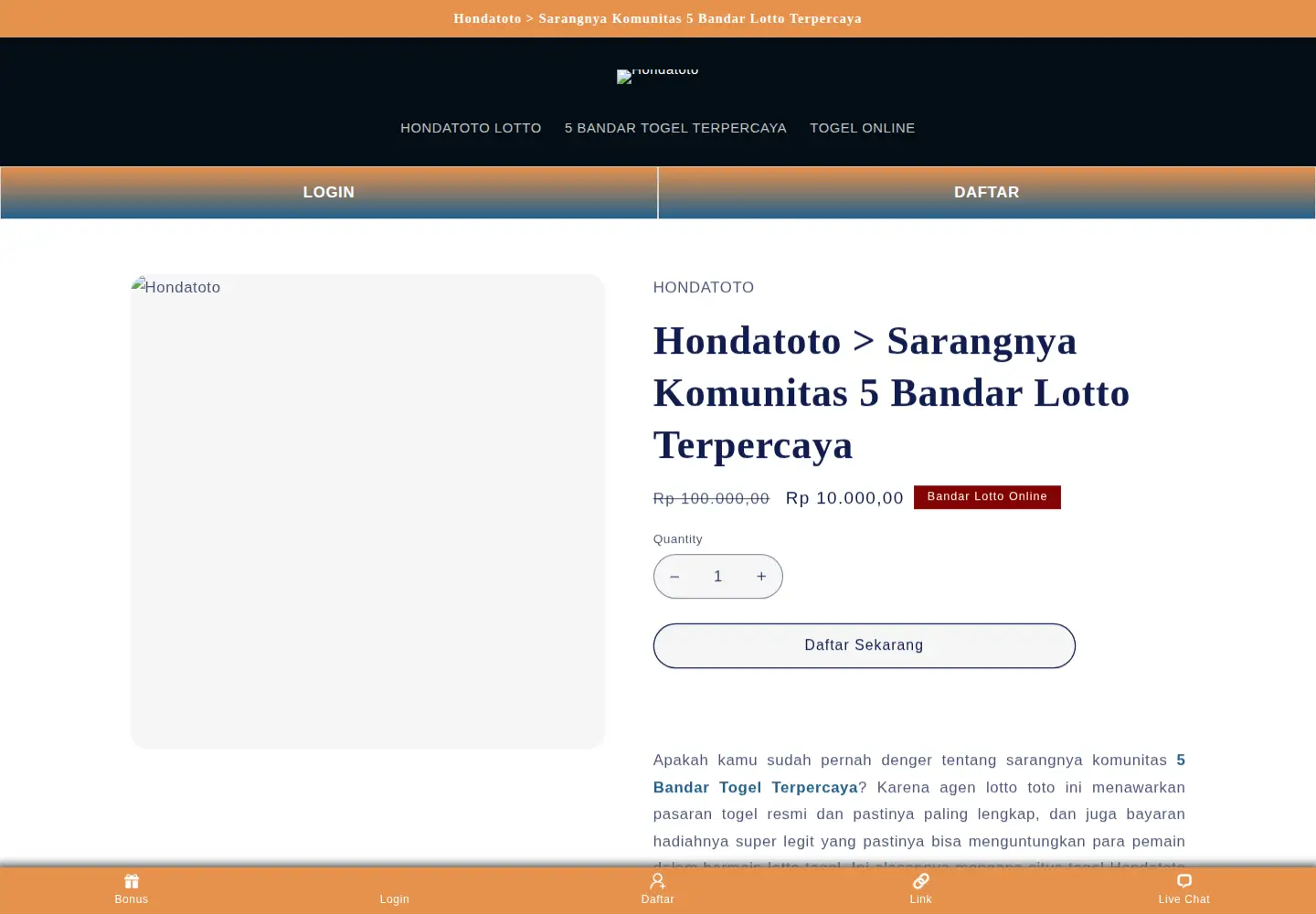Select the TOGEL ONLINE menu item

pyautogui.click(x=862, y=128)
